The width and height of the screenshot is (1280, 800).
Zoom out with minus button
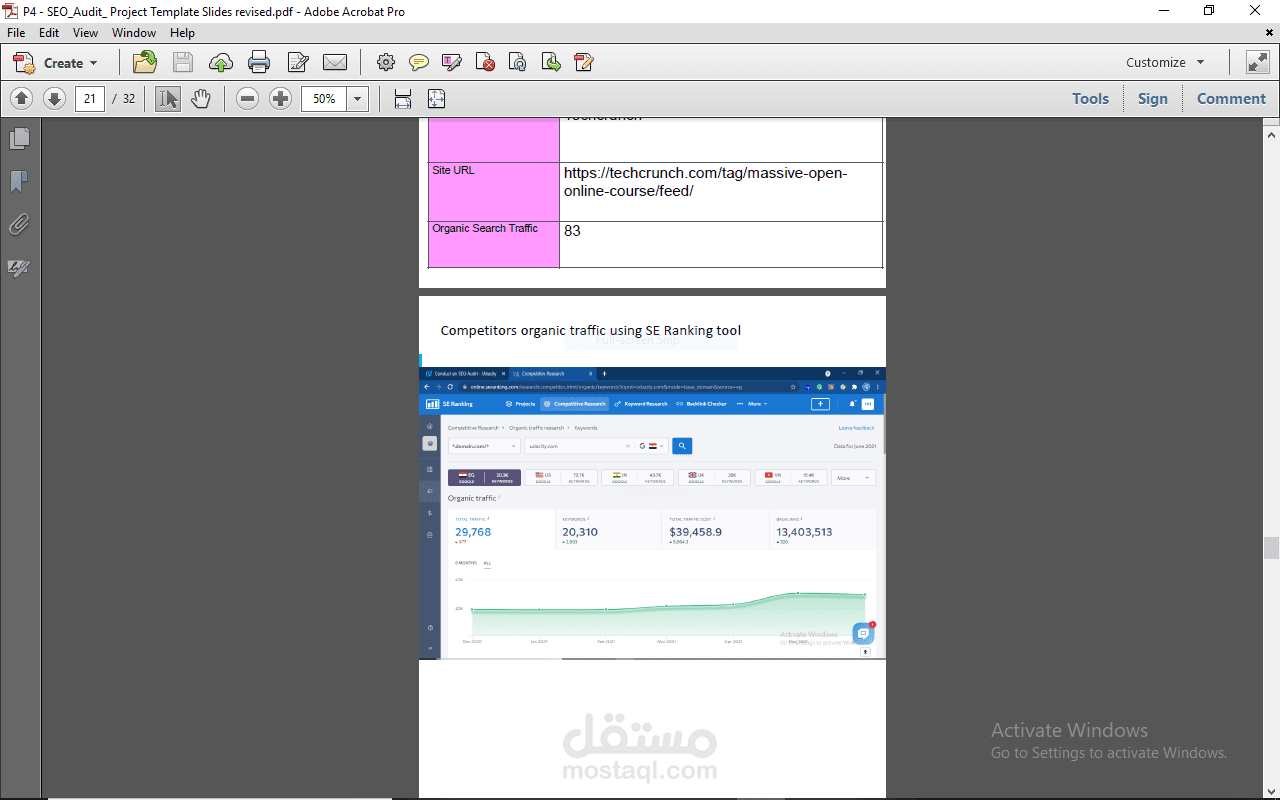[x=248, y=99]
